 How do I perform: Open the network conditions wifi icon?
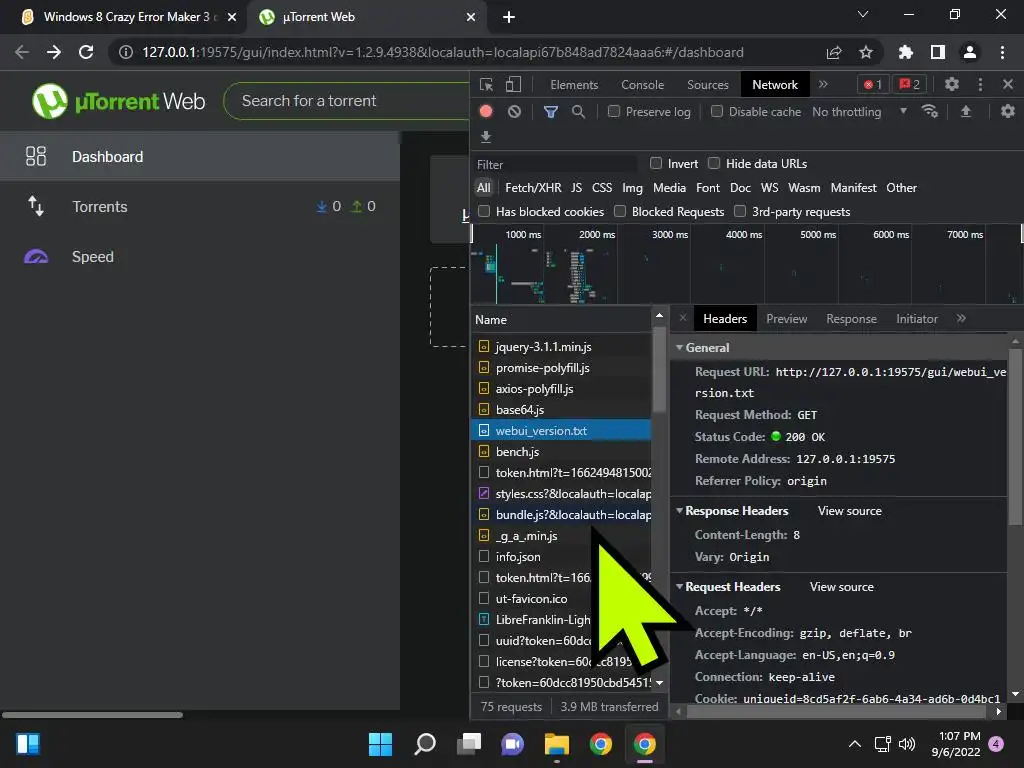point(929,112)
